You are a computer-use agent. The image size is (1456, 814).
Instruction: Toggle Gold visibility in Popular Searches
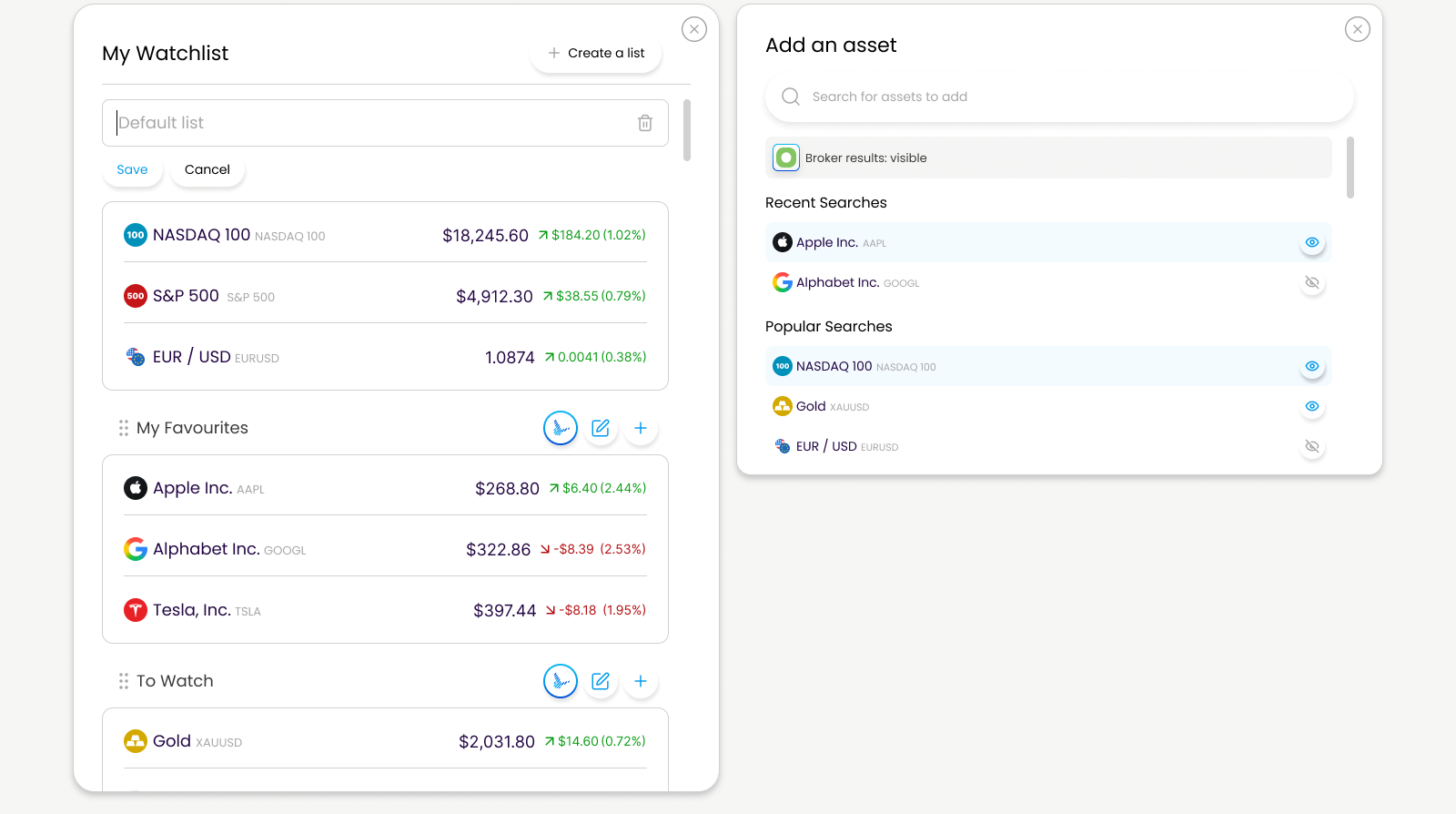pos(1312,406)
